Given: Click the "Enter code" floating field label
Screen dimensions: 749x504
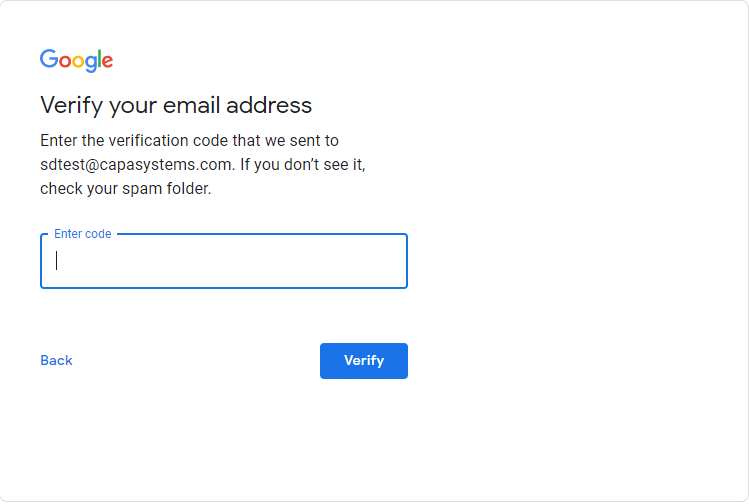Looking at the screenshot, I should (x=83, y=234).
